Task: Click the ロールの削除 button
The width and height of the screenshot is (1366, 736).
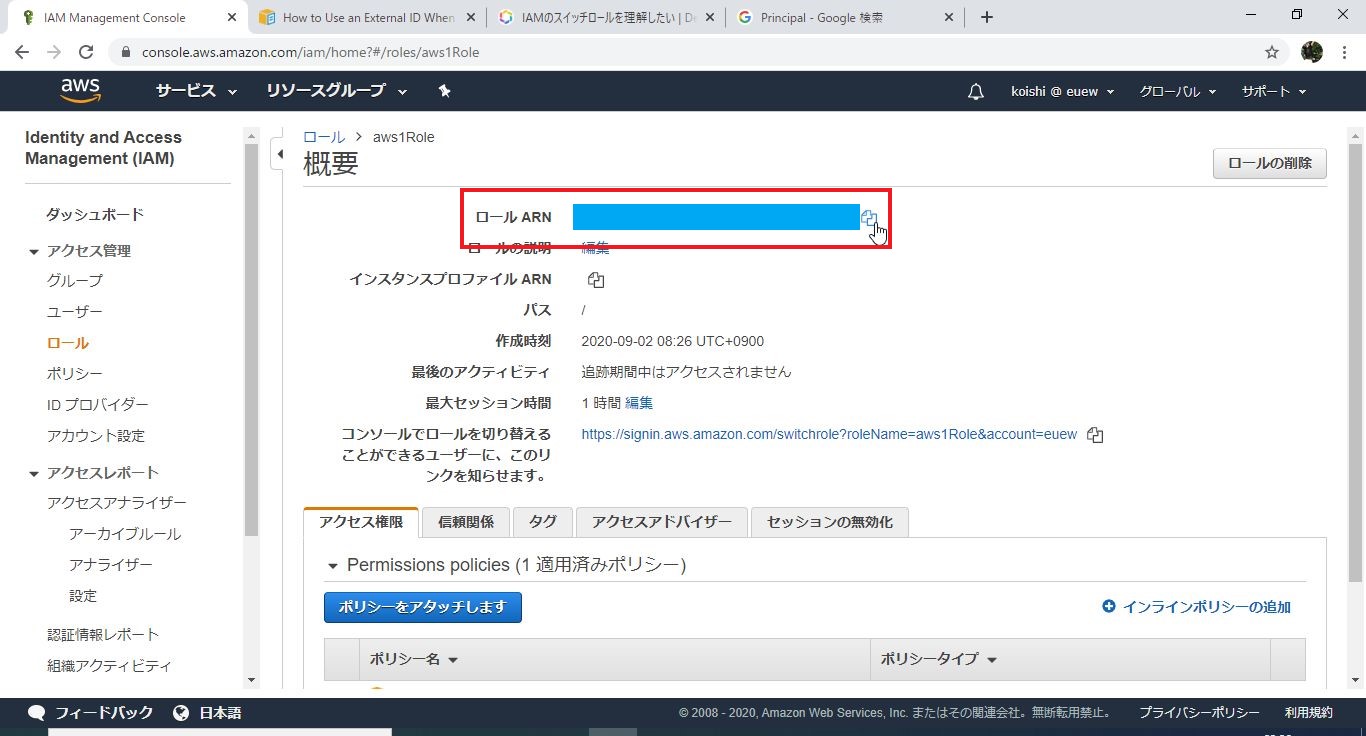Action: pos(1270,164)
